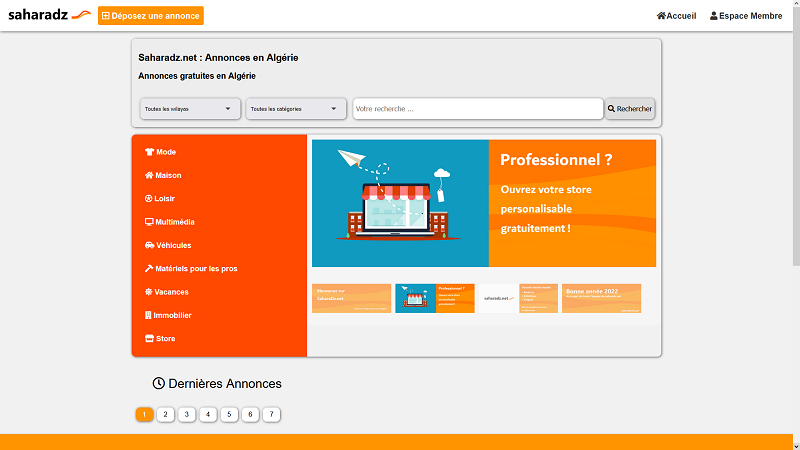The width and height of the screenshot is (800, 450).
Task: Click the ball icon for Loisir
Action: coord(148,198)
